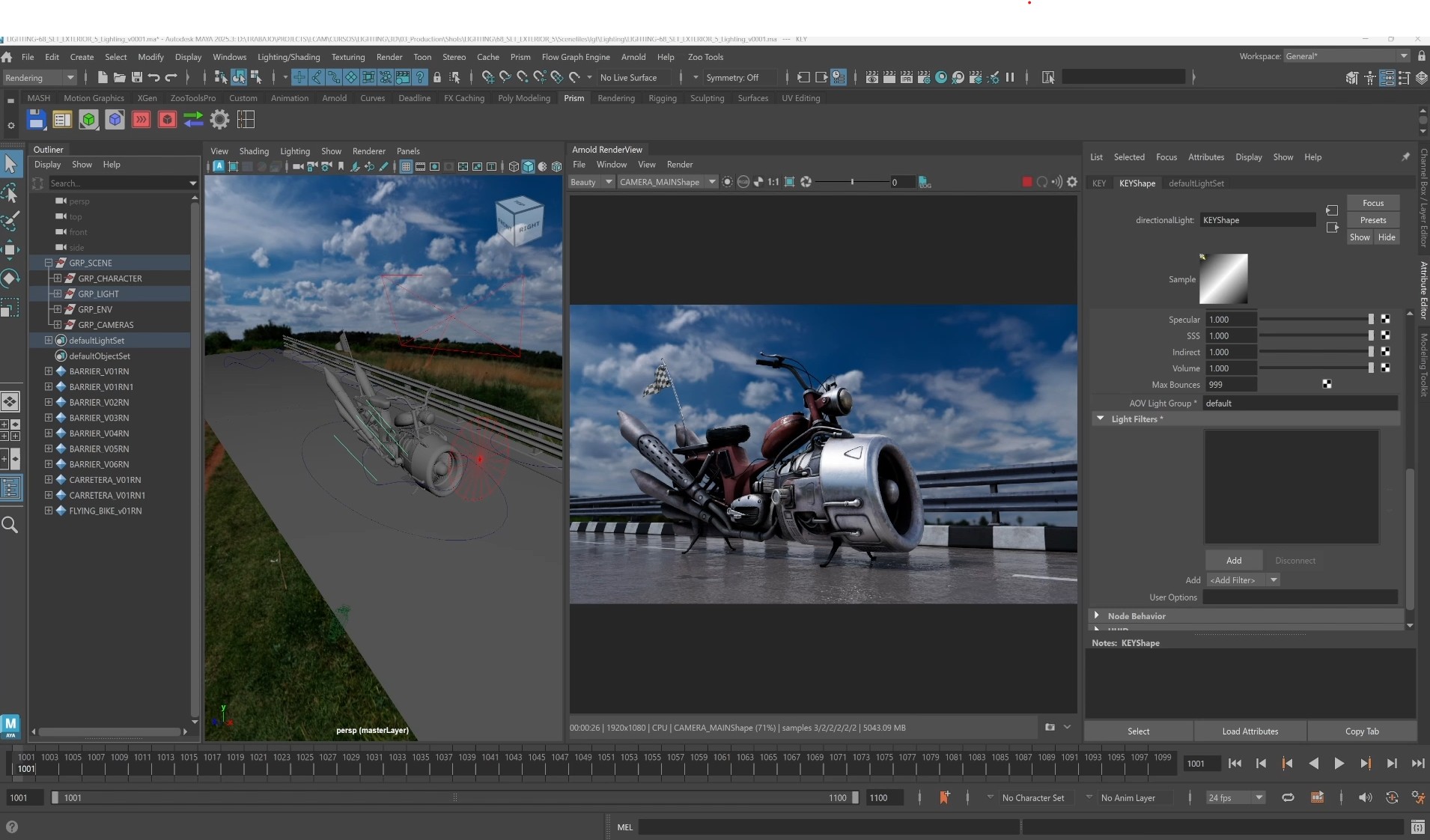Open Arnold RenderView settings gear
1430x840 pixels.
click(x=1072, y=182)
